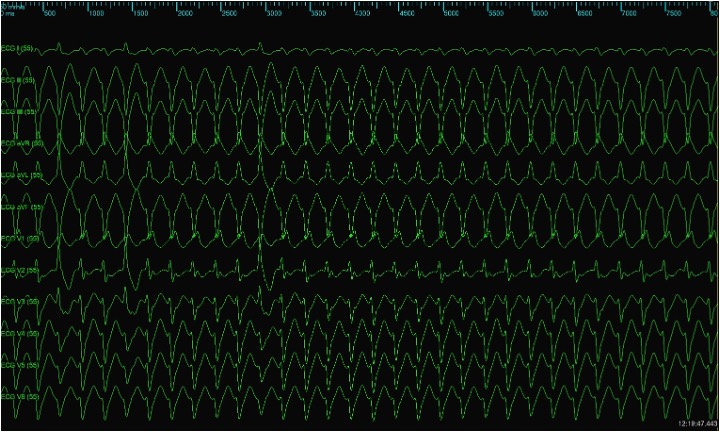The image size is (720, 432).
Task: Select the ECG I (55) channel label
Action: click(x=17, y=48)
